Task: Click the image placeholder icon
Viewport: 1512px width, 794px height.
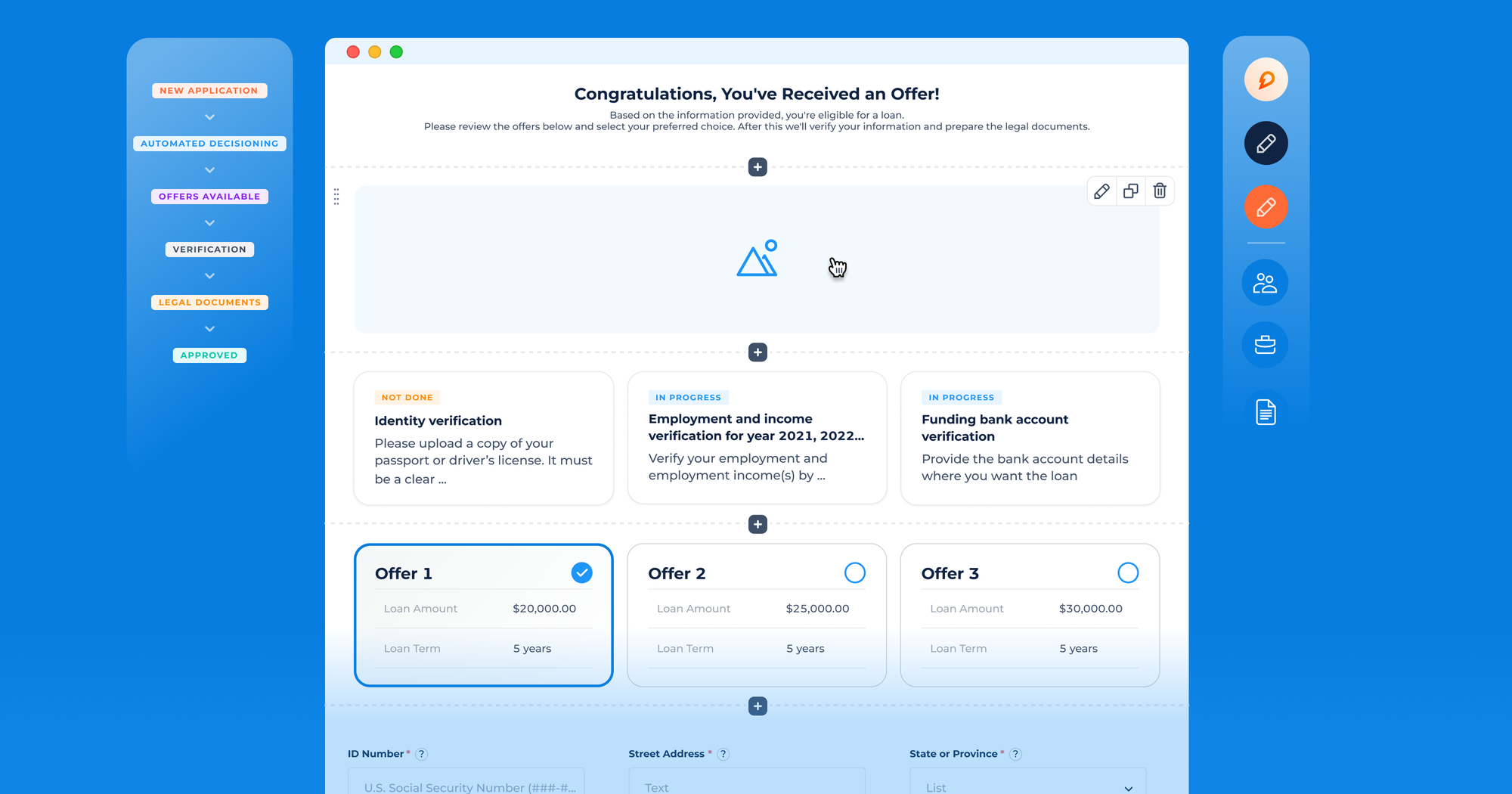Action: pos(757,259)
